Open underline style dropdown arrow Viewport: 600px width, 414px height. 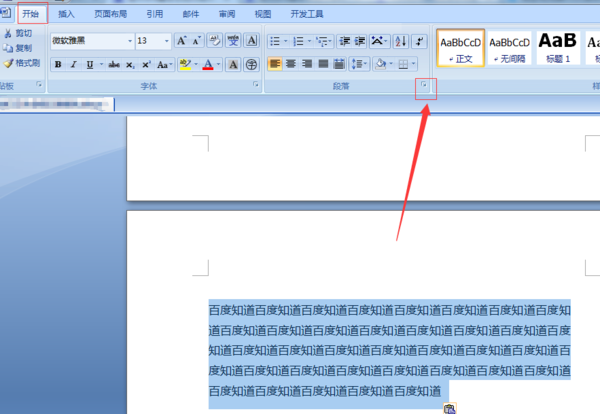click(x=101, y=64)
